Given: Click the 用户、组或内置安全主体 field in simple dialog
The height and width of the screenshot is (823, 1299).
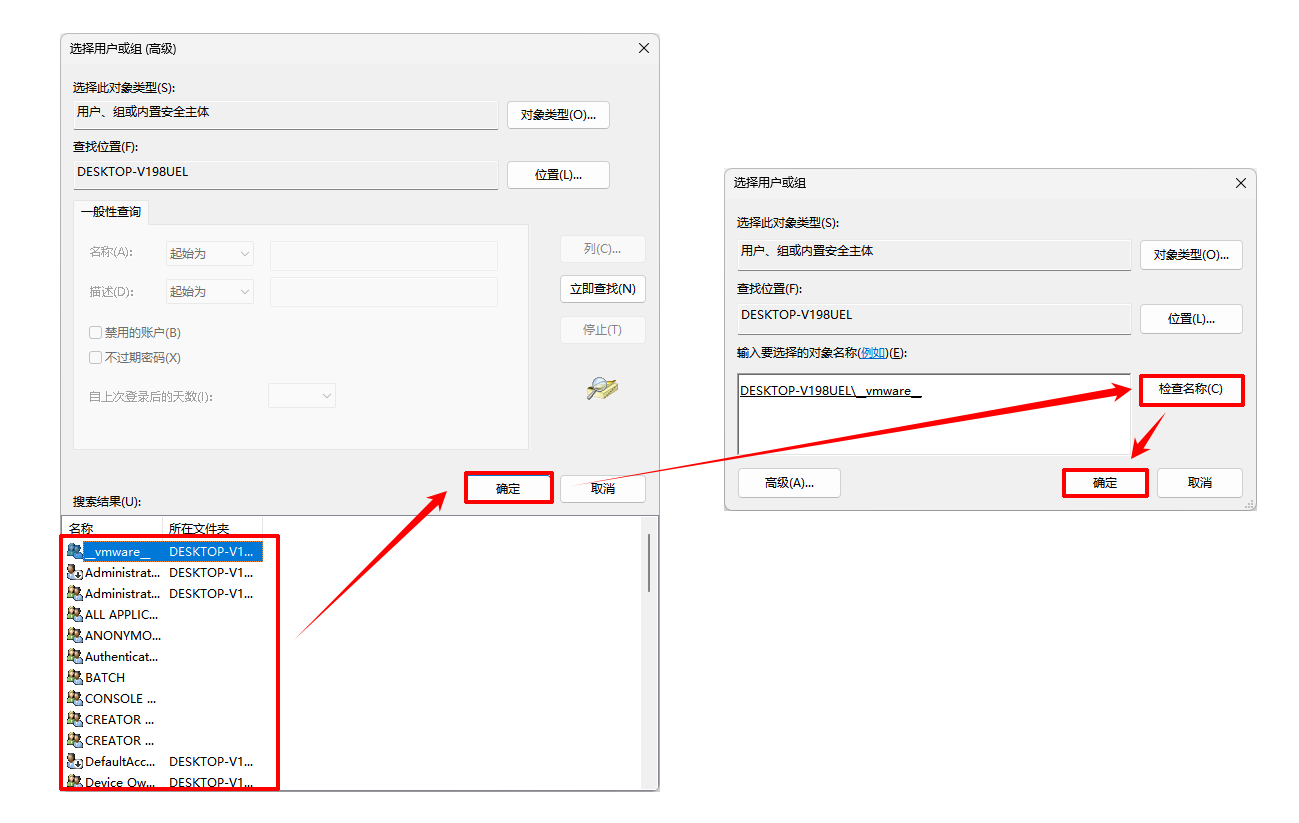Looking at the screenshot, I should (x=934, y=254).
